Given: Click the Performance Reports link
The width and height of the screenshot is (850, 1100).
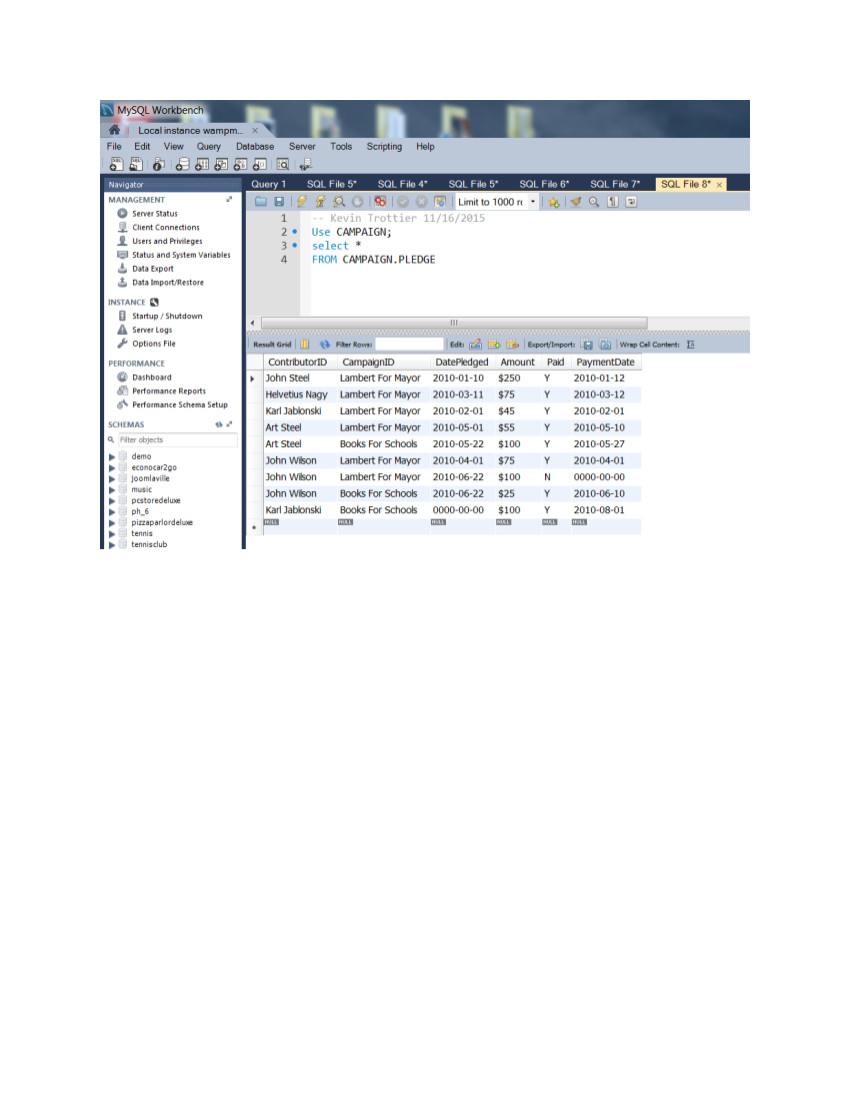Looking at the screenshot, I should click(169, 391).
